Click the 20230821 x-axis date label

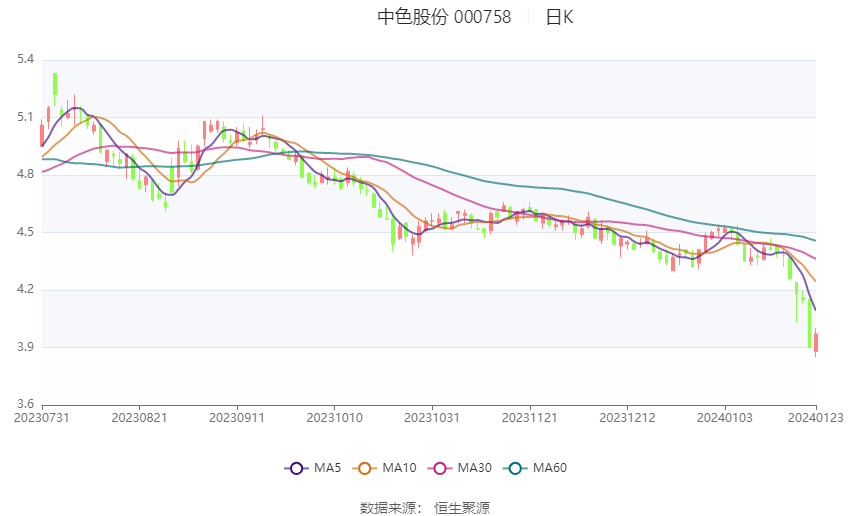point(139,418)
